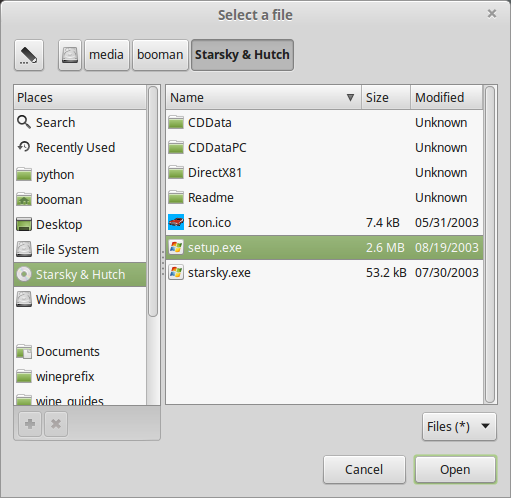Click the File System drive icon

pyautogui.click(x=24, y=249)
